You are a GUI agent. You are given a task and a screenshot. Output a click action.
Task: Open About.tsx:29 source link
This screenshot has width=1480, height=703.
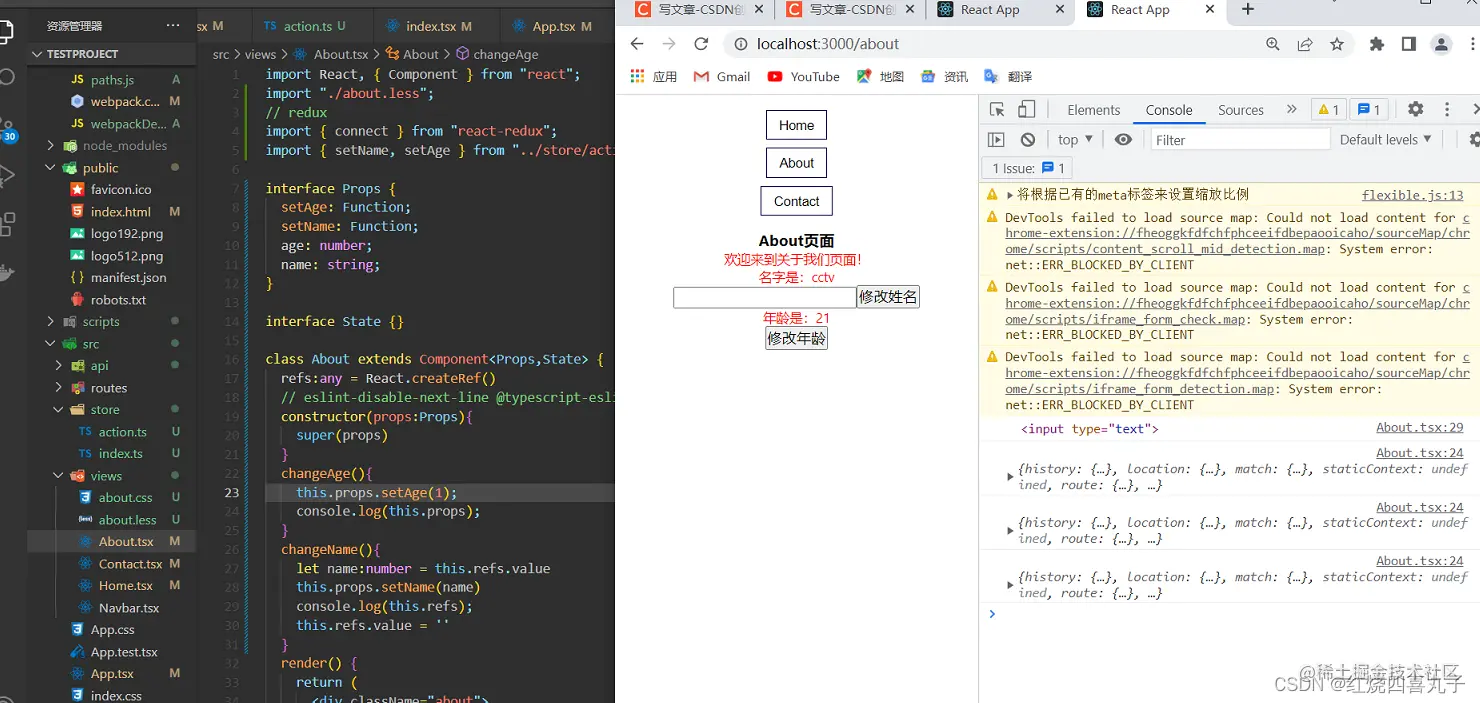1419,427
